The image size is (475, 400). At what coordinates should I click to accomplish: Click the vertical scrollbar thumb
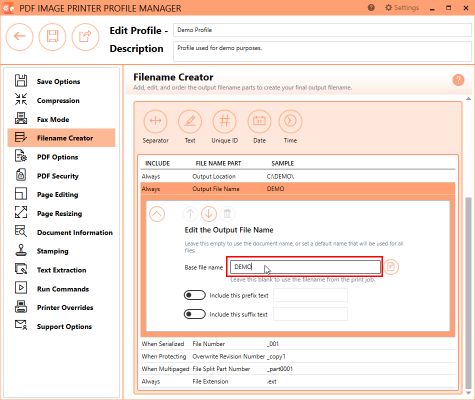468,292
